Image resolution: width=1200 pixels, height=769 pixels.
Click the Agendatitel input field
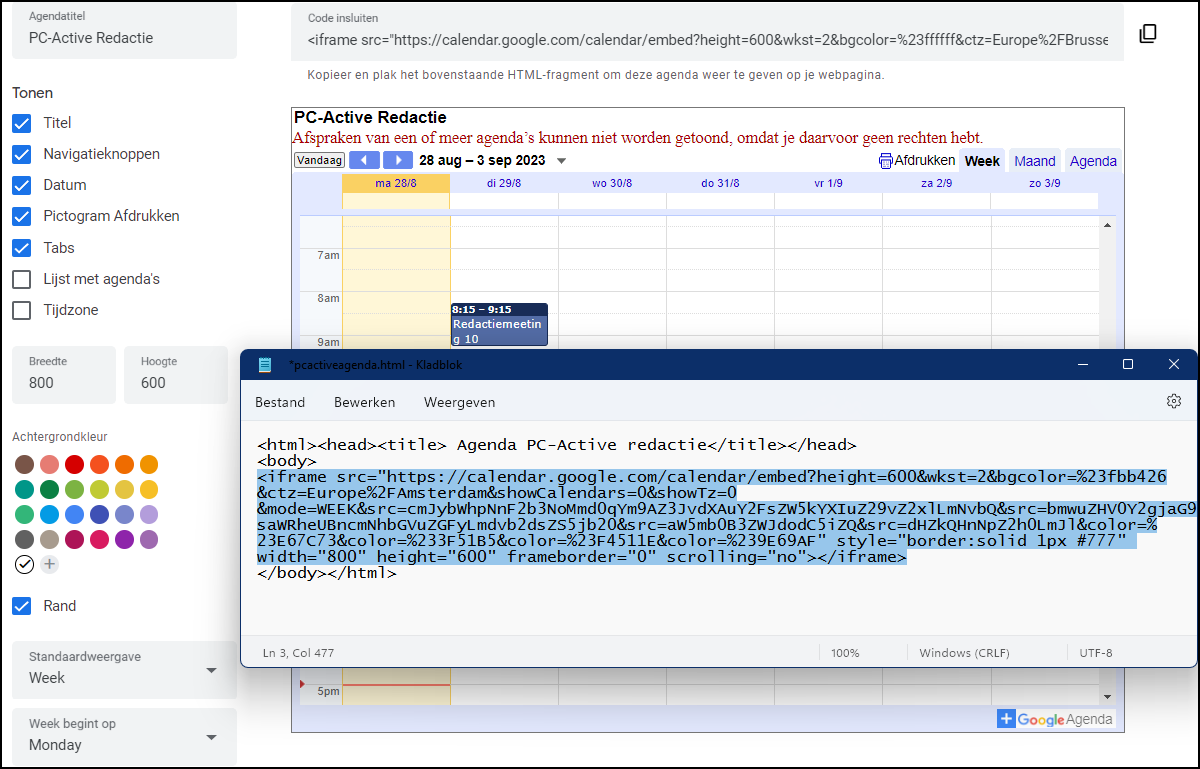[124, 30]
